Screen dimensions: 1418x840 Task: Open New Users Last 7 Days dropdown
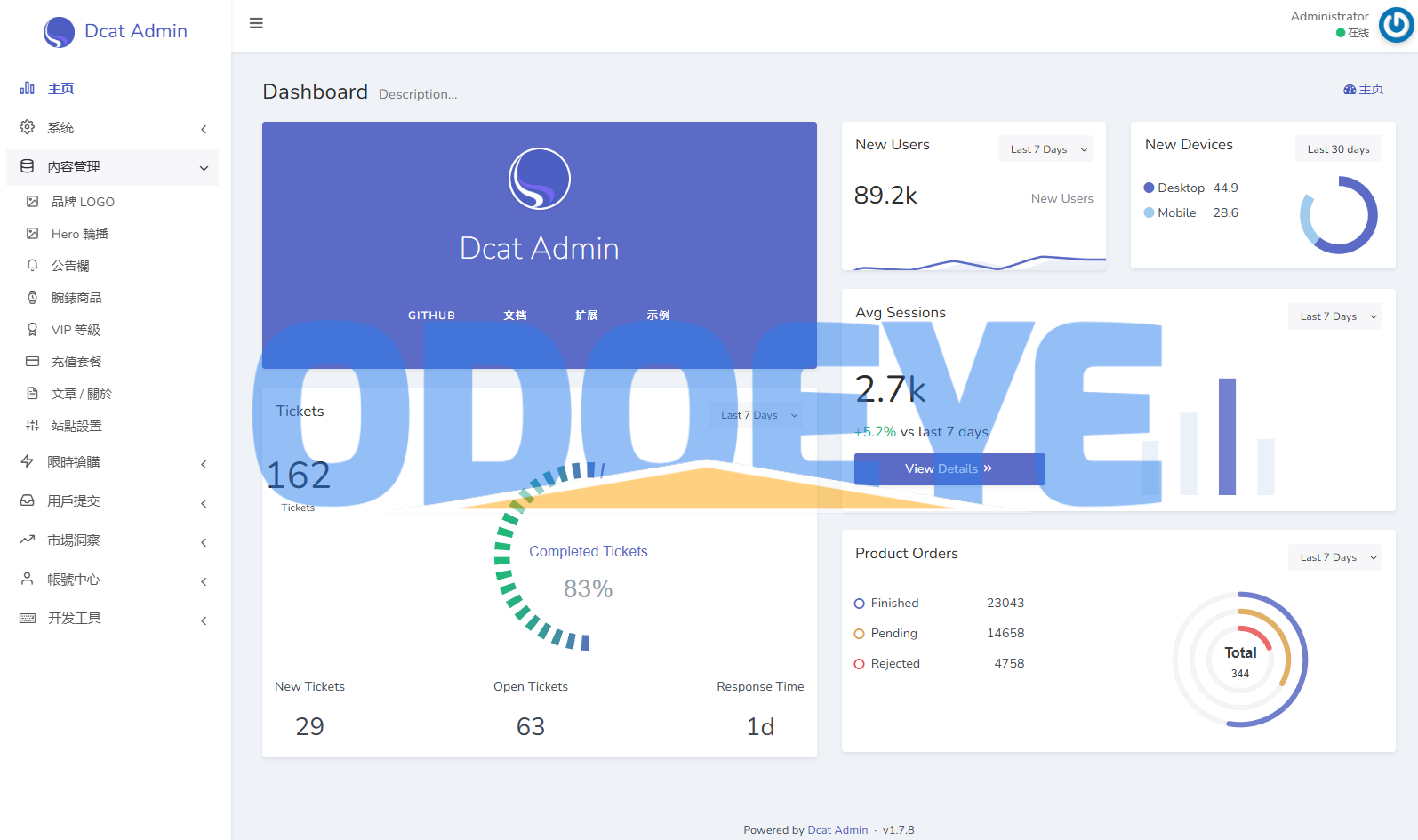coord(1045,149)
